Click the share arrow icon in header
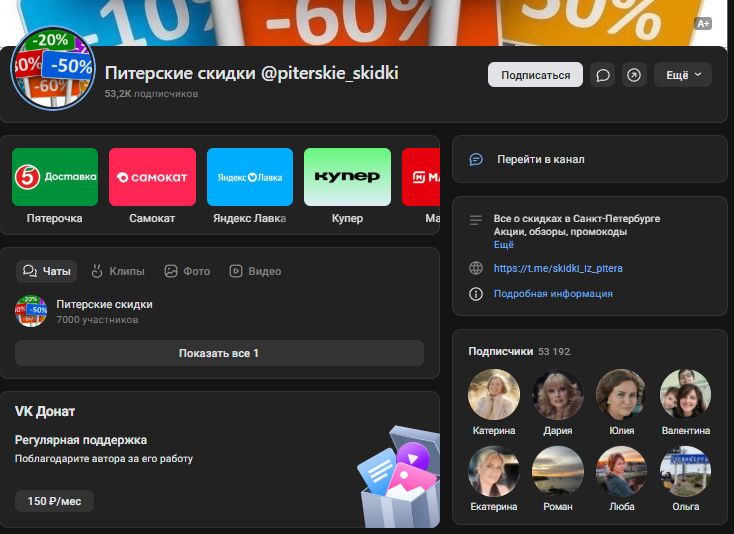734x534 pixels. (x=634, y=75)
